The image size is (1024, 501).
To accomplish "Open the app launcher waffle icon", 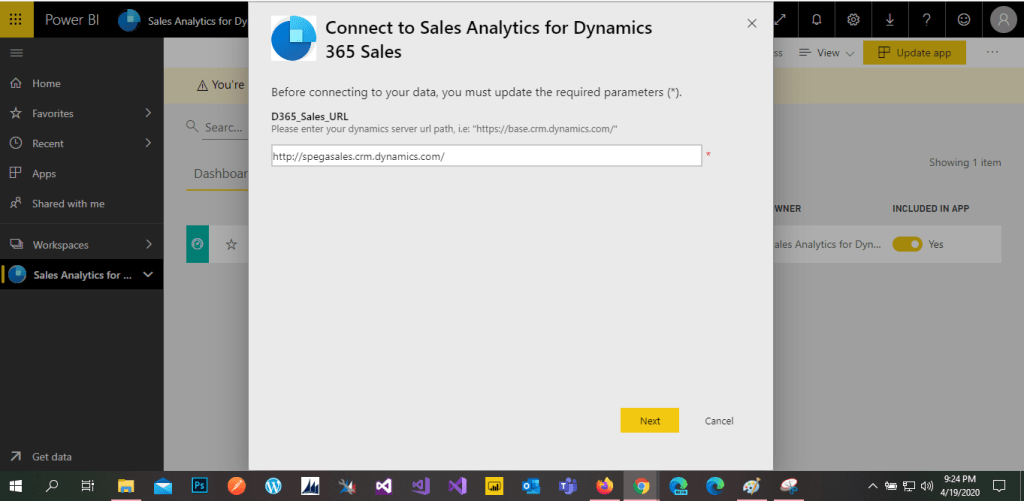I will point(17,19).
